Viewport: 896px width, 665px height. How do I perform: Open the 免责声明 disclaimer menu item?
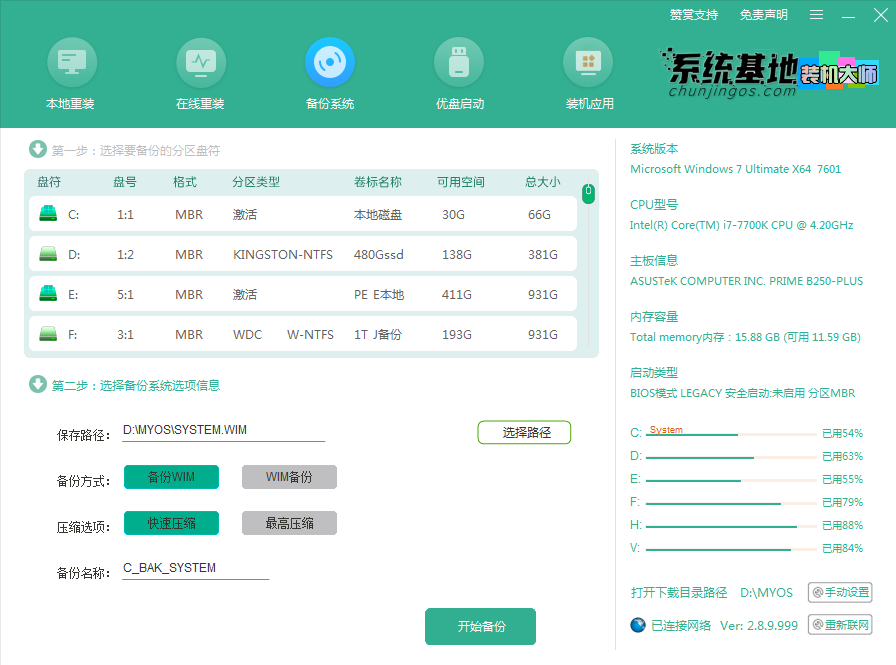point(764,15)
